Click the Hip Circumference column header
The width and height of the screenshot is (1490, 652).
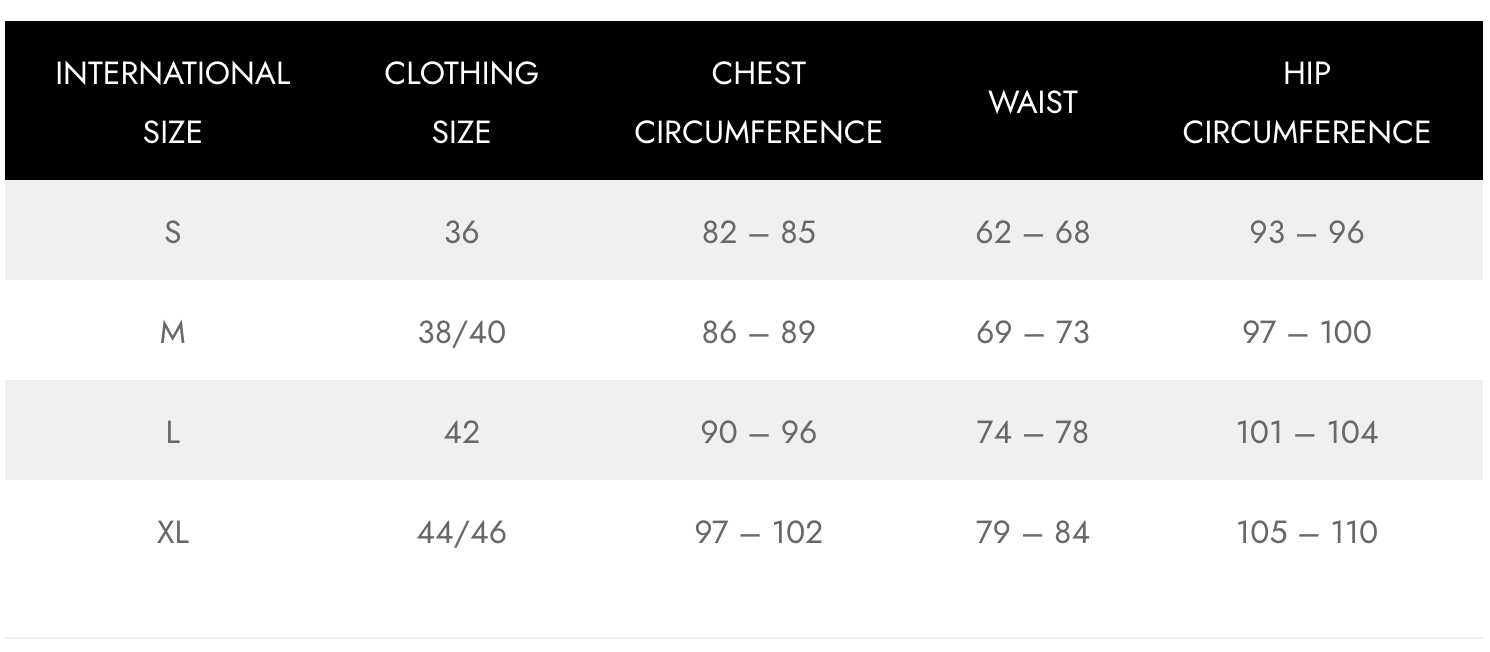coord(1306,102)
